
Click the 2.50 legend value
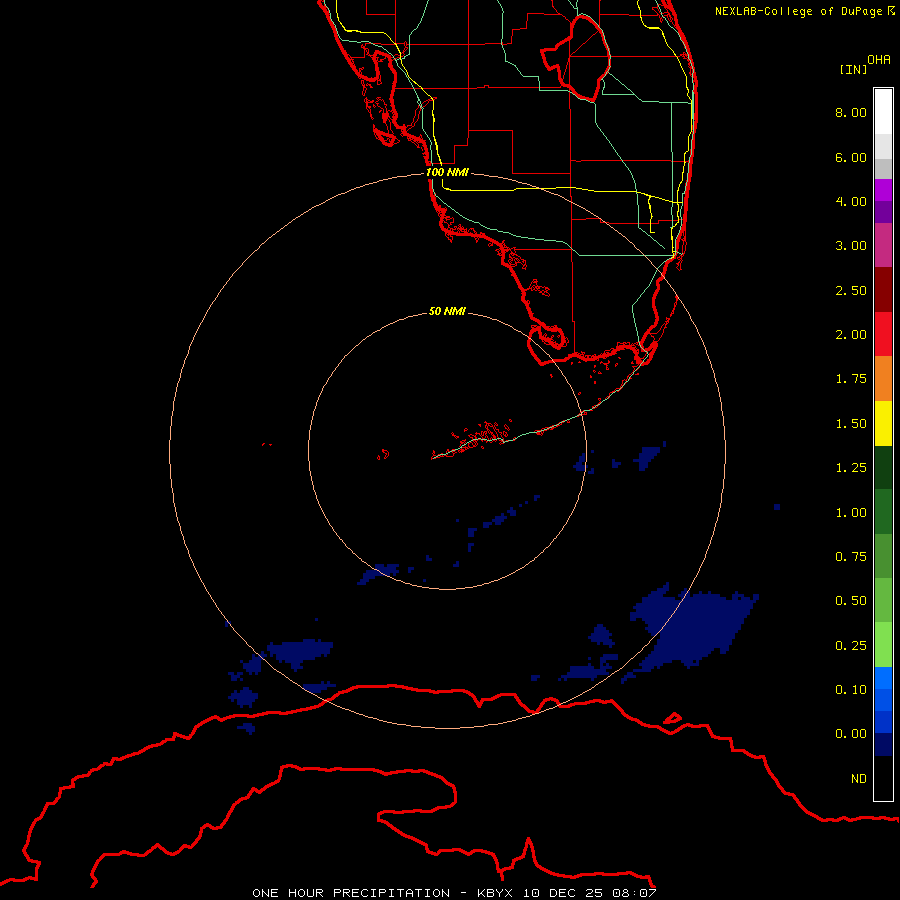(851, 290)
